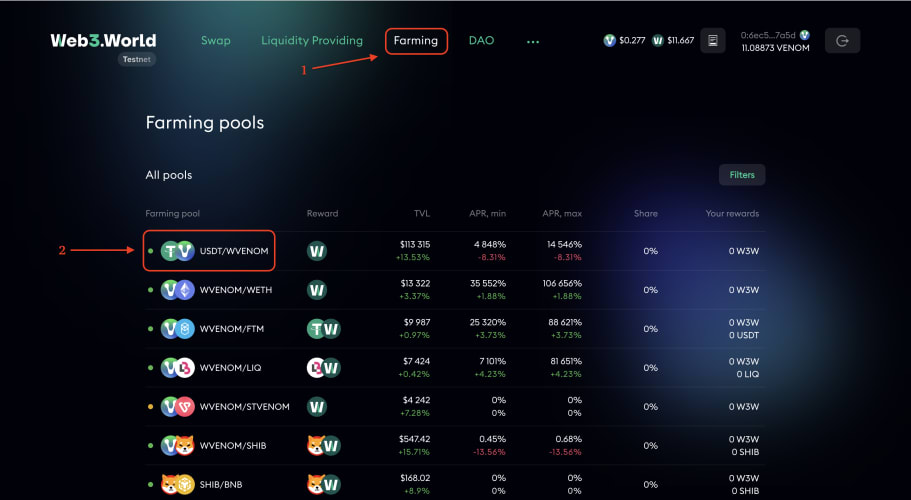Click the logout icon button
Image resolution: width=911 pixels, height=500 pixels.
click(x=842, y=41)
